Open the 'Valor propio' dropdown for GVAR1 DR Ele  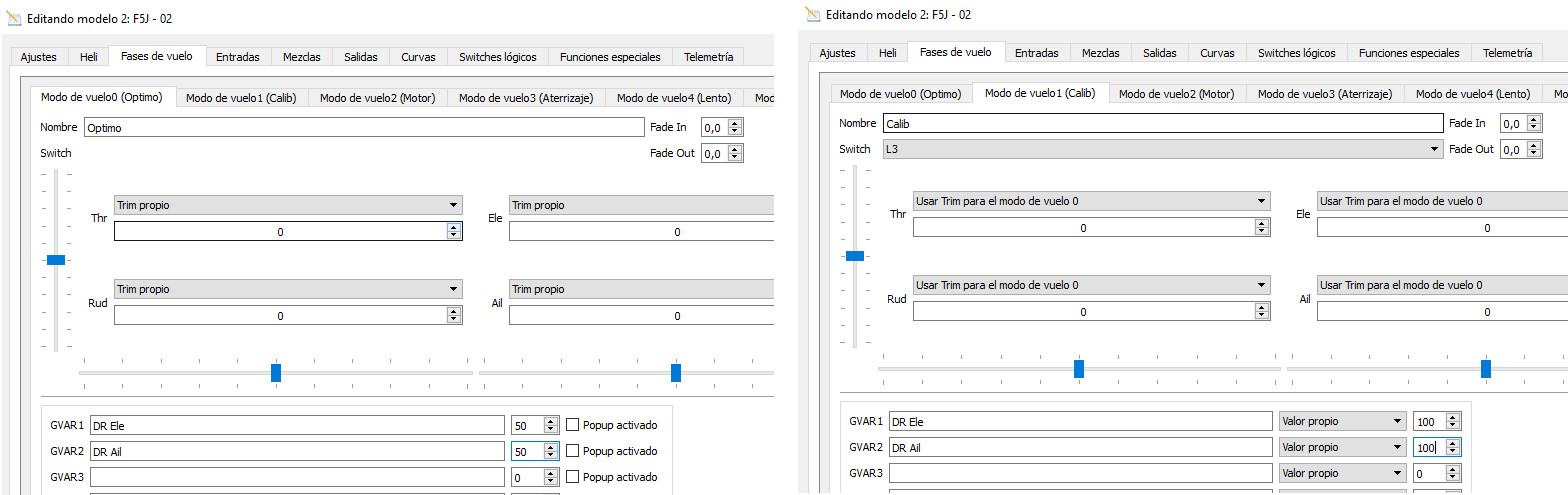point(1341,422)
